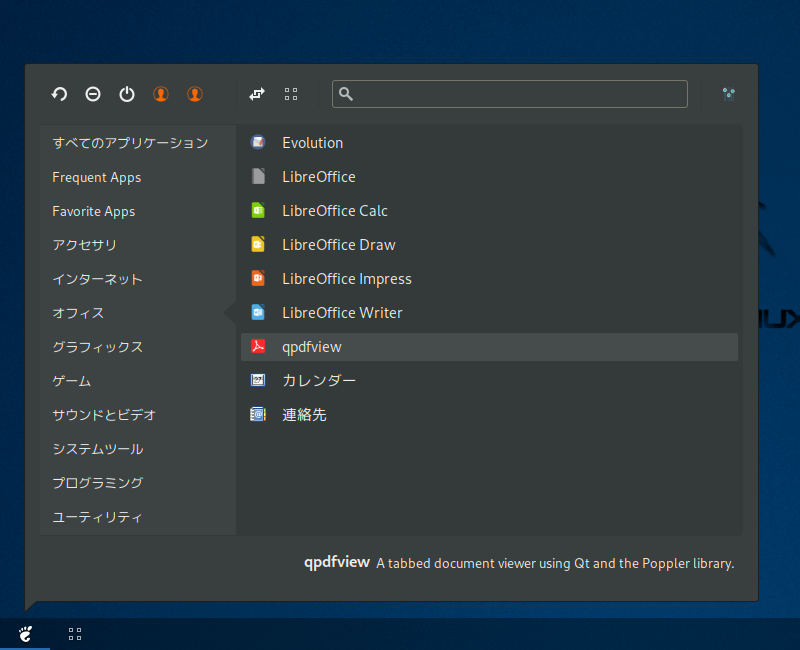Click the orange user icon beside the power icon
The height and width of the screenshot is (650, 800).
[x=161, y=94]
